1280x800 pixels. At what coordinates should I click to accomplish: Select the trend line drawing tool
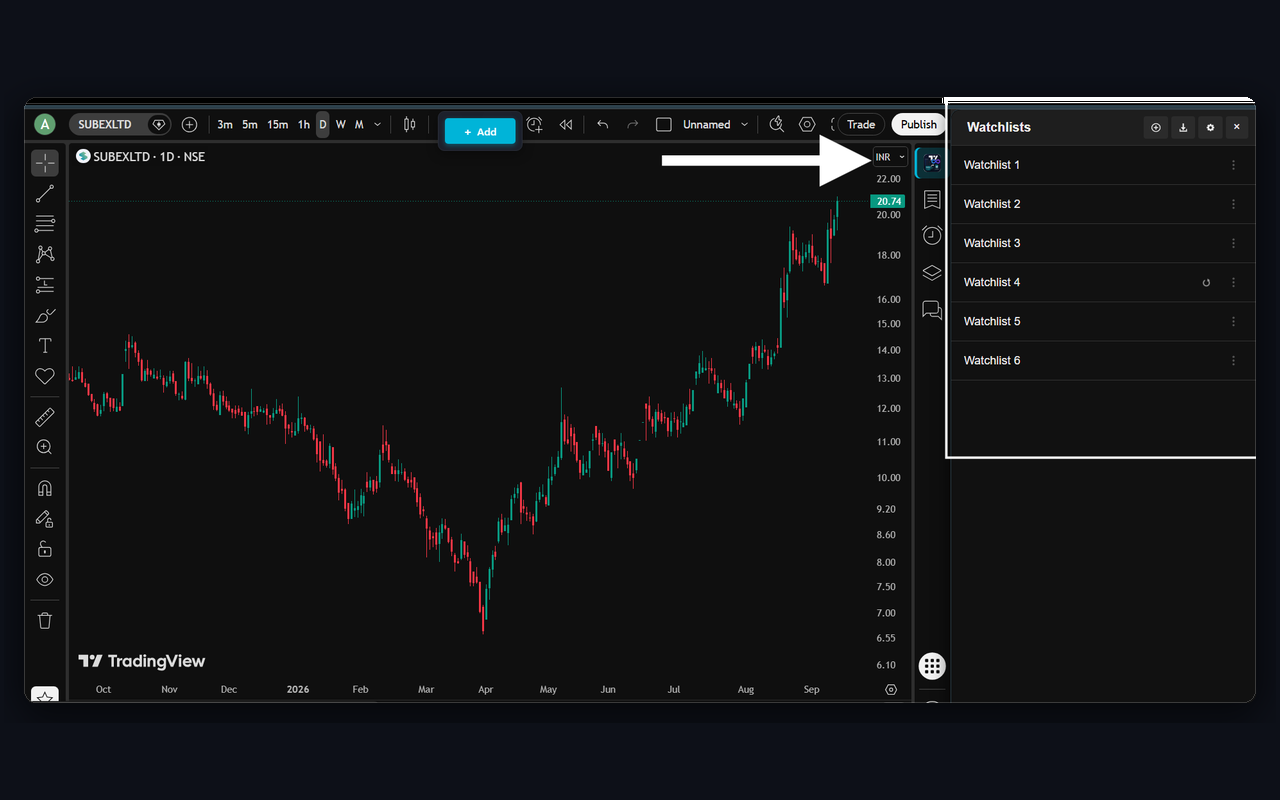[45, 194]
